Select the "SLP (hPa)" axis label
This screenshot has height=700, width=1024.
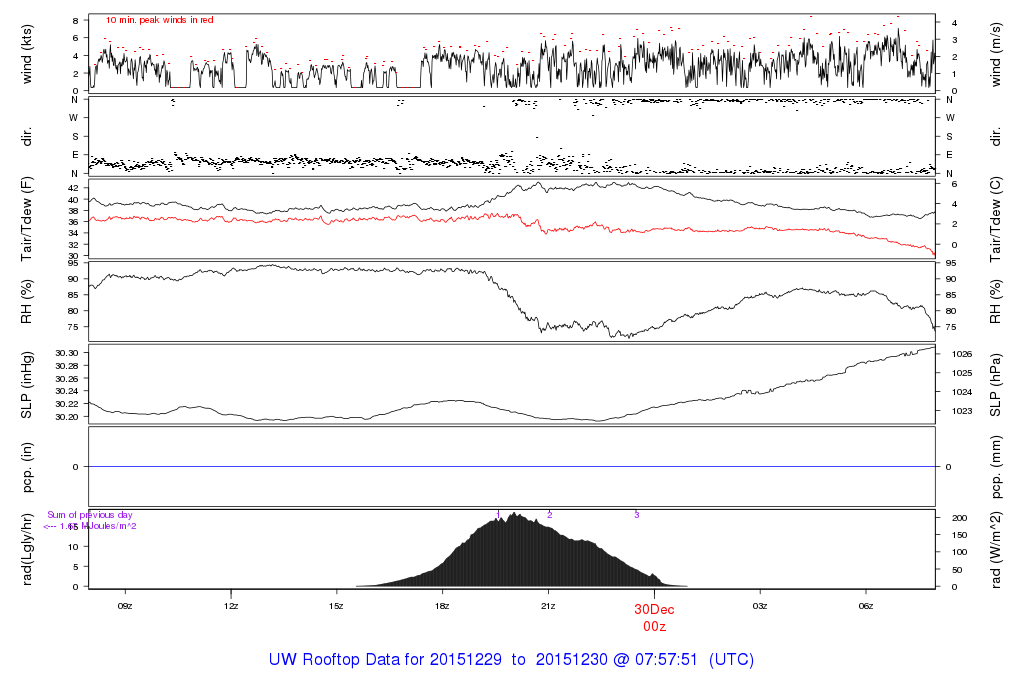[x=997, y=385]
